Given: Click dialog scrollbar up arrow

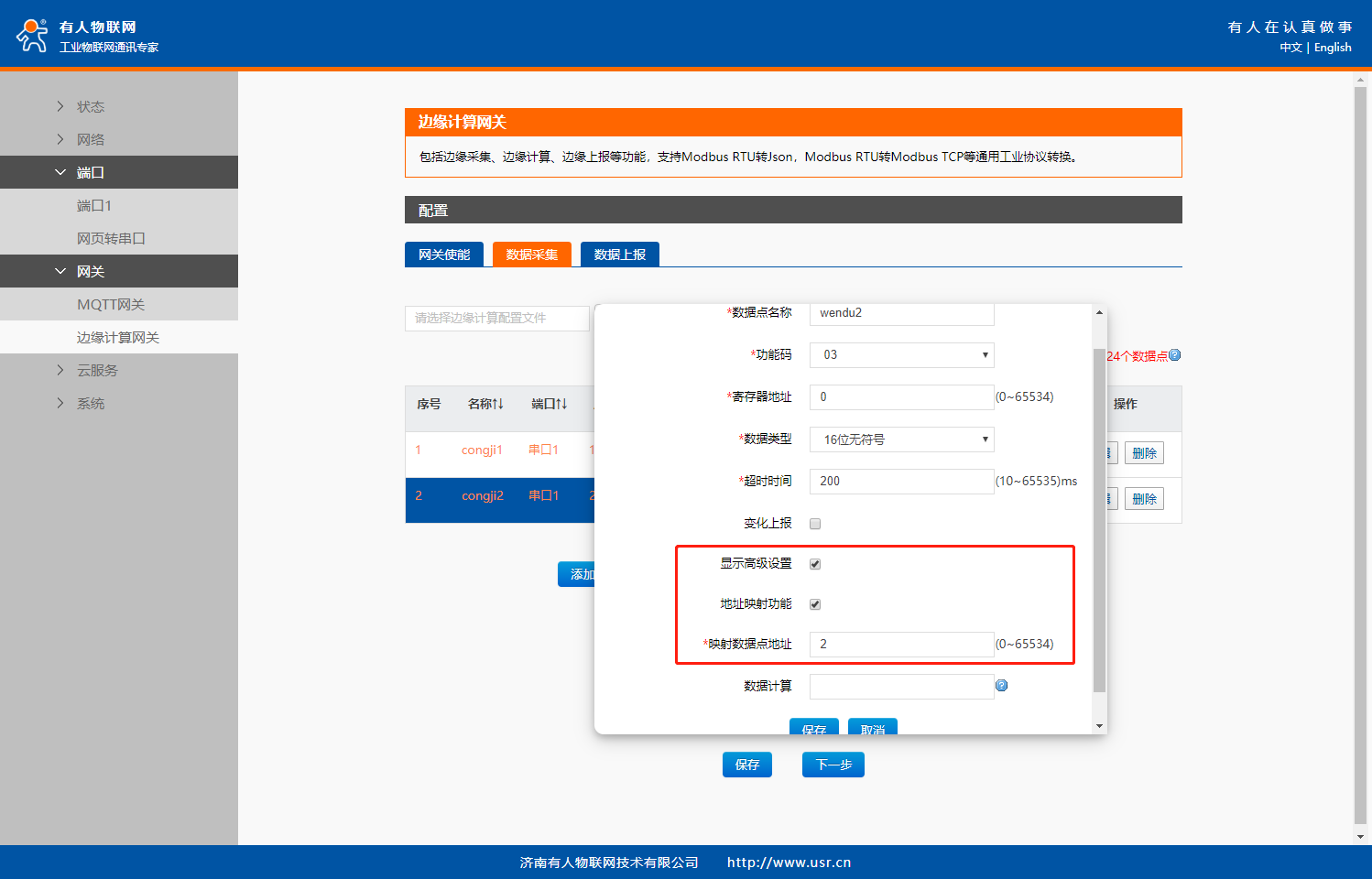Looking at the screenshot, I should tap(1099, 313).
